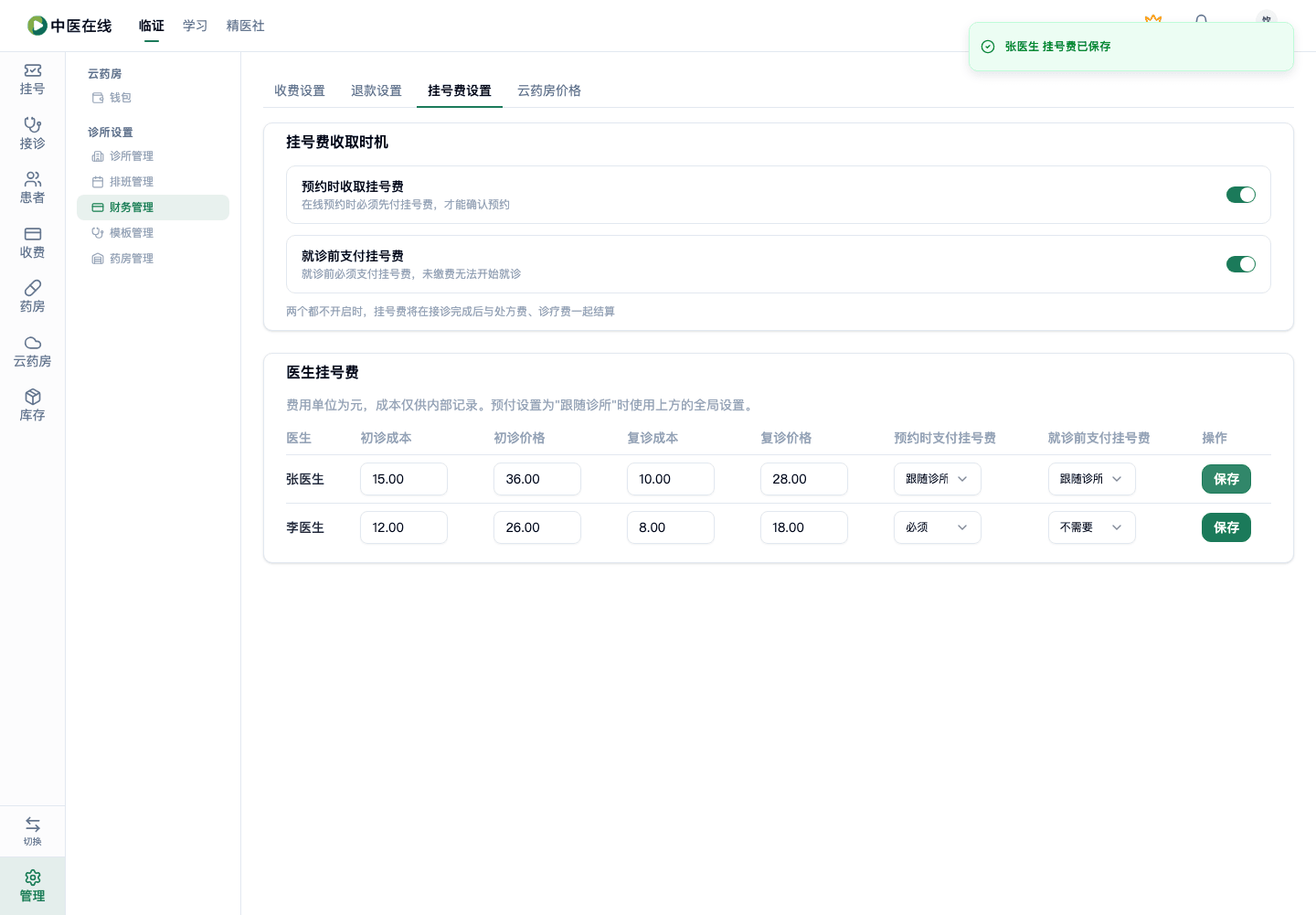Click 张医生 初诊成本 field 15.00
This screenshot has width=1316, height=915.
pyautogui.click(x=404, y=479)
